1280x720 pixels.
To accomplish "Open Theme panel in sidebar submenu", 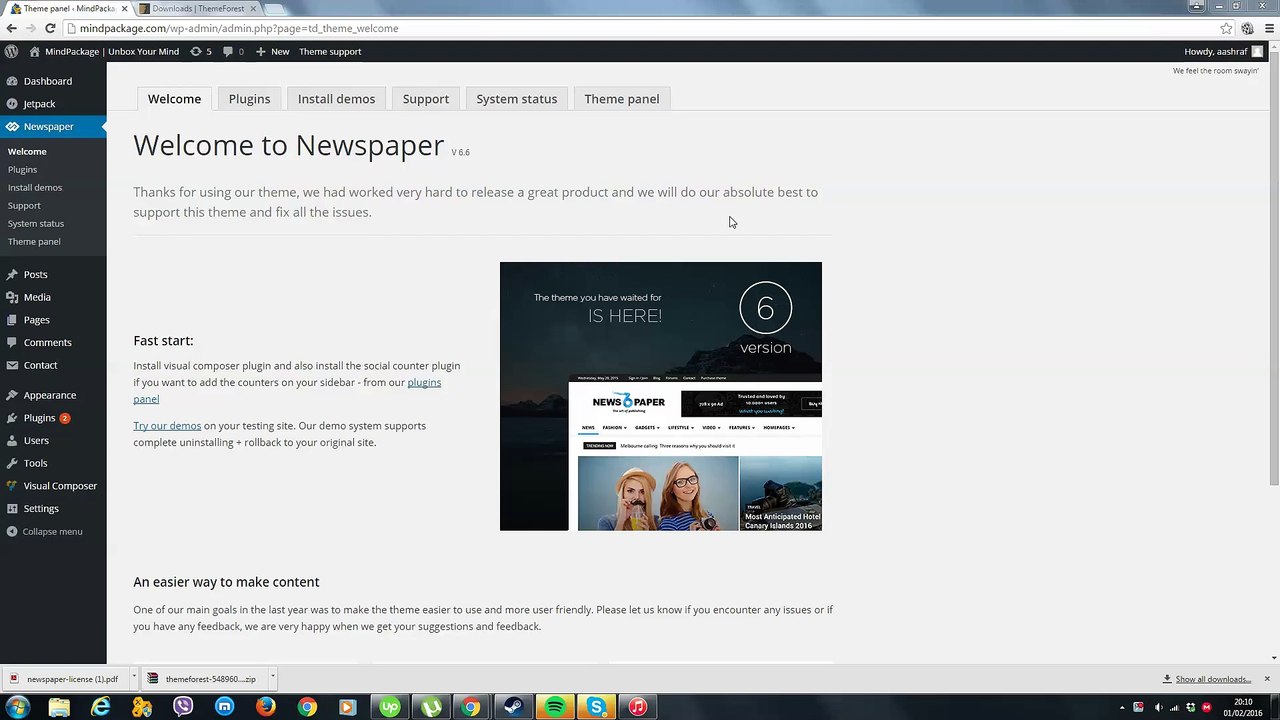I will point(34,241).
